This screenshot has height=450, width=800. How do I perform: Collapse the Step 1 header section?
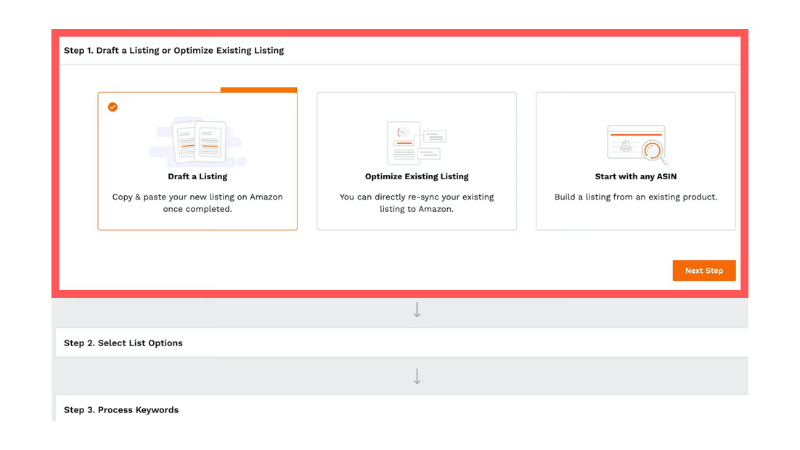click(174, 50)
